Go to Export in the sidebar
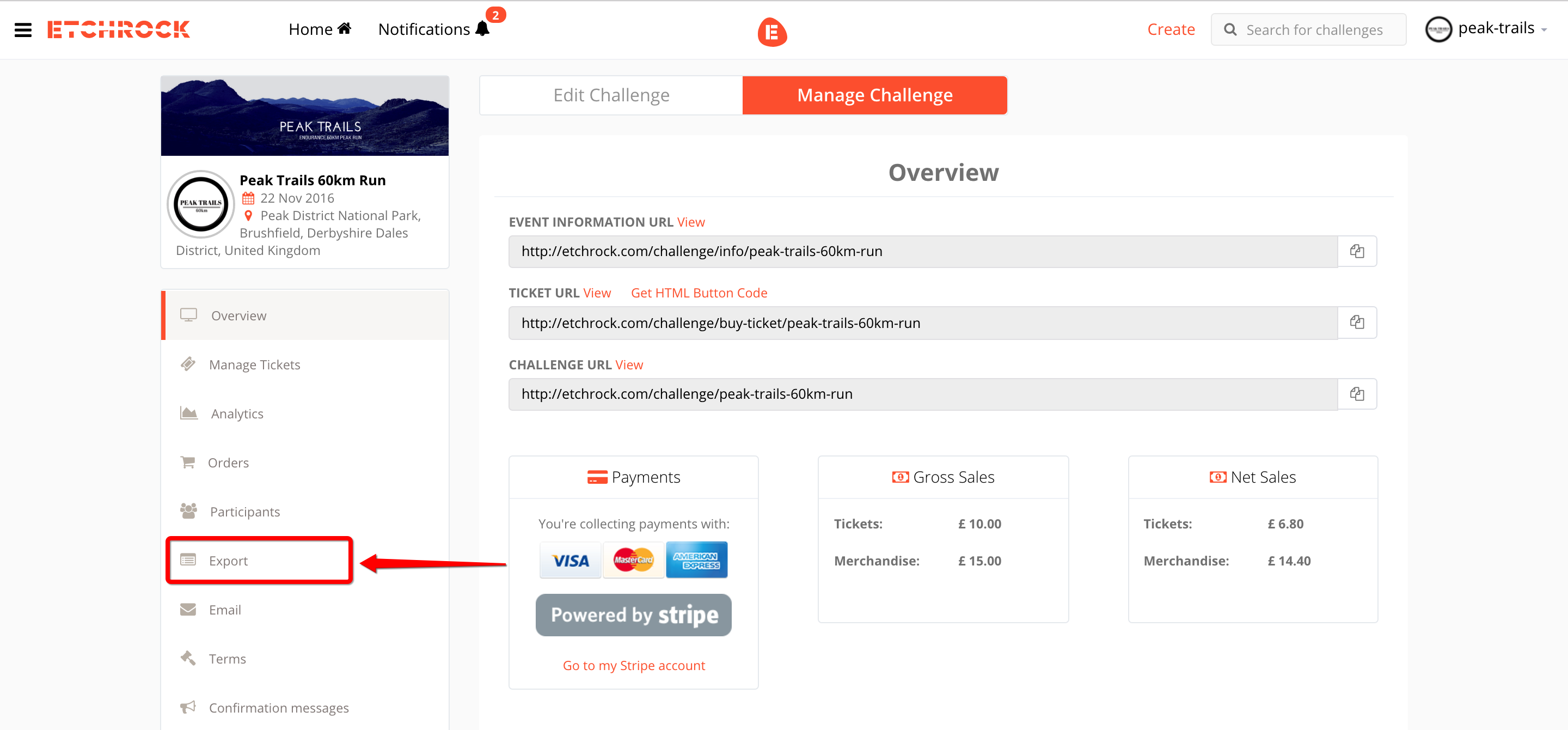 [228, 561]
